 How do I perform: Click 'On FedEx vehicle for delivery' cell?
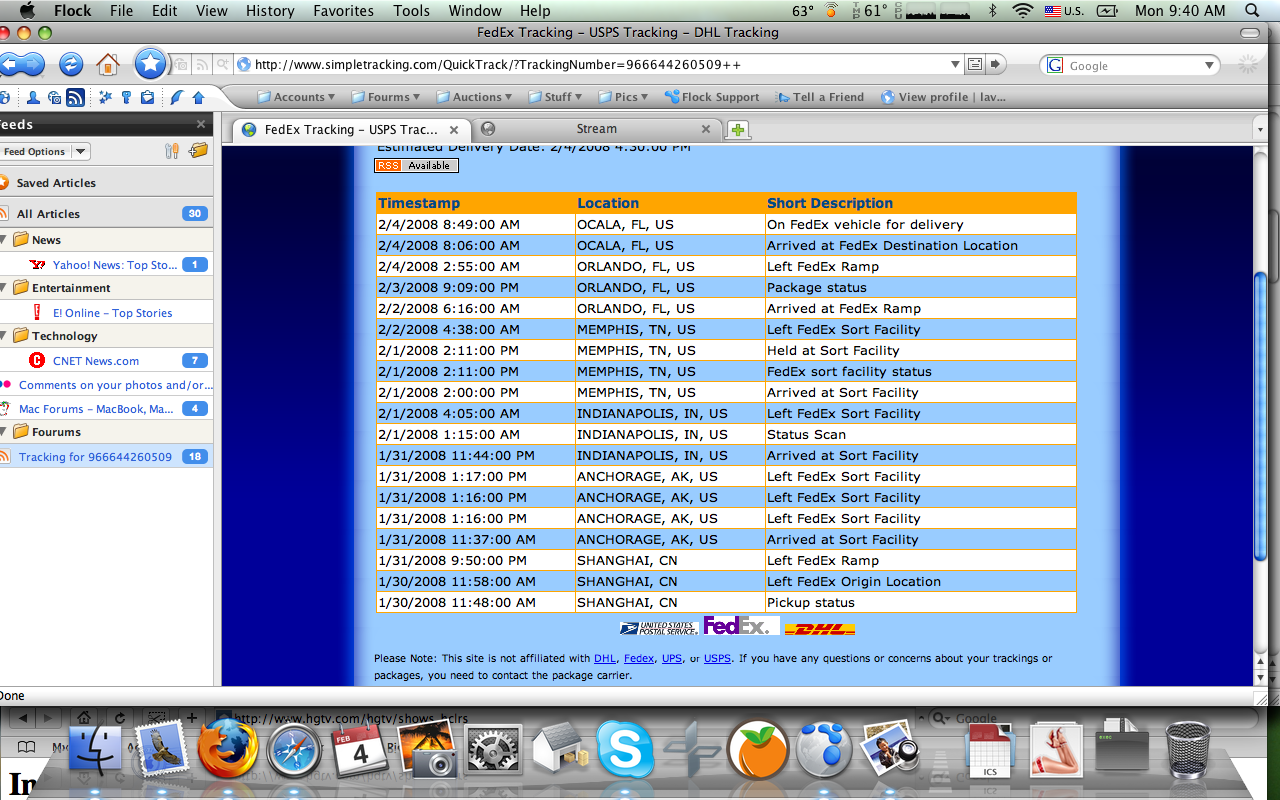[x=921, y=225]
